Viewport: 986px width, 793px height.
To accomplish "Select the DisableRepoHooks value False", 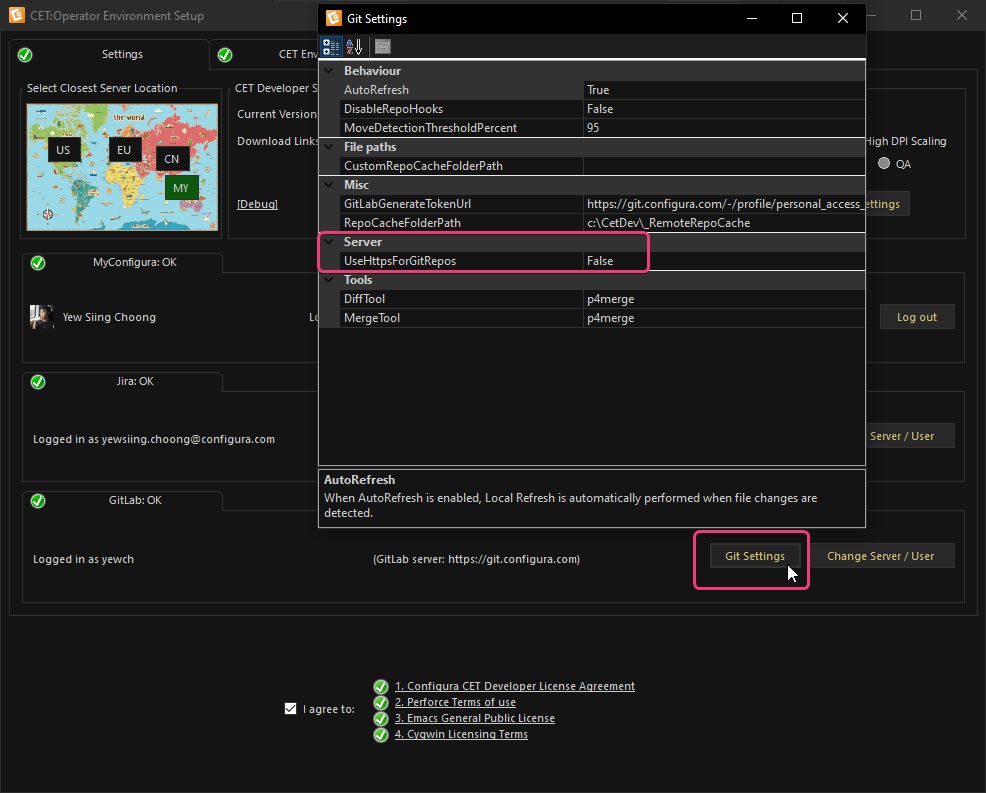I will (x=724, y=109).
